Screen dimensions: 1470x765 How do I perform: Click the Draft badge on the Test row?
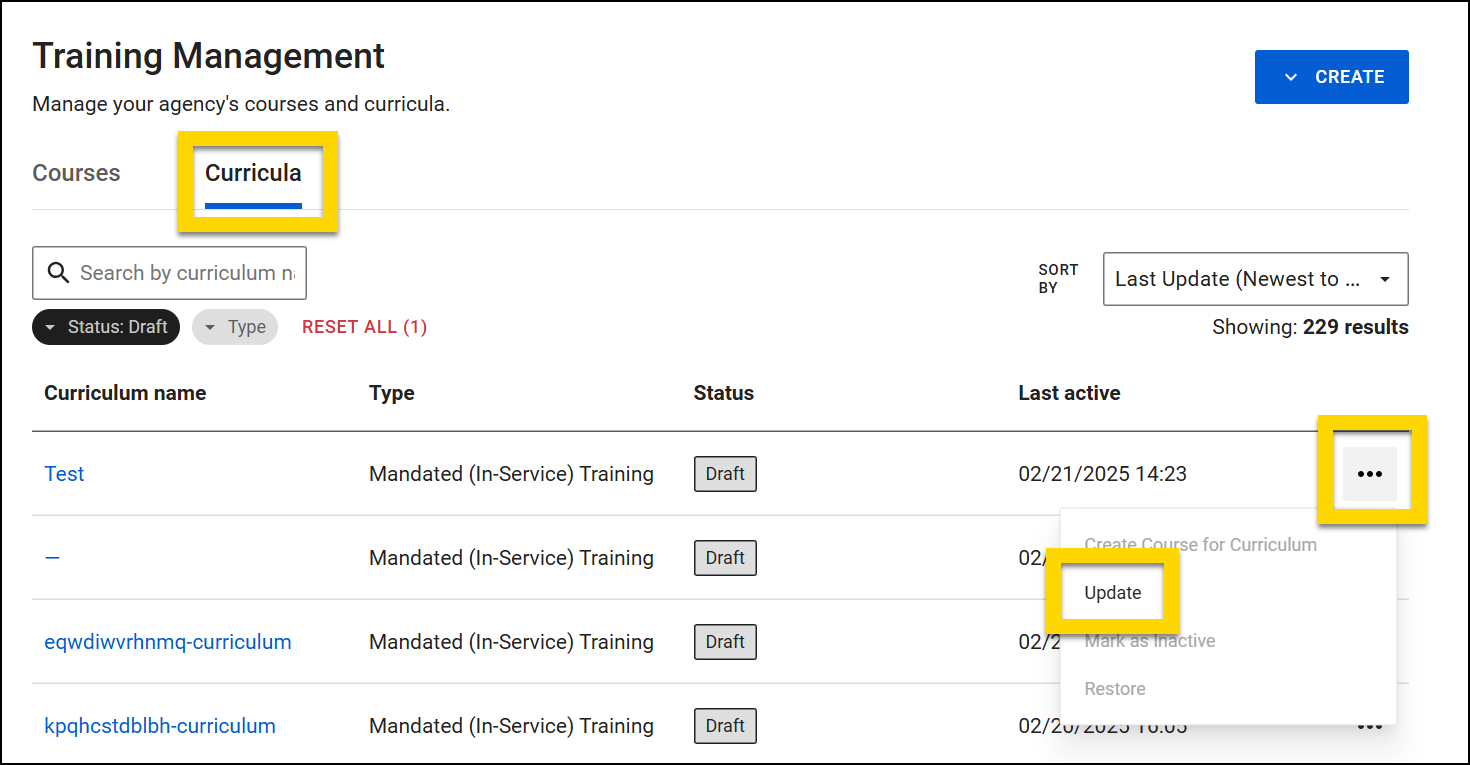(724, 473)
